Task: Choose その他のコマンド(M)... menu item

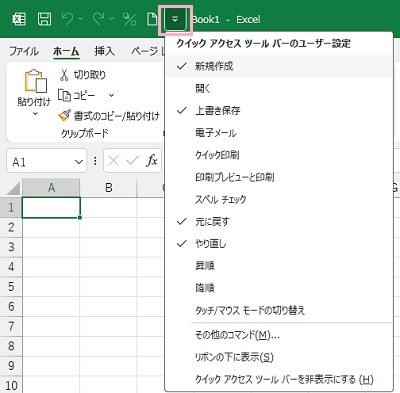Action: [x=279, y=335]
